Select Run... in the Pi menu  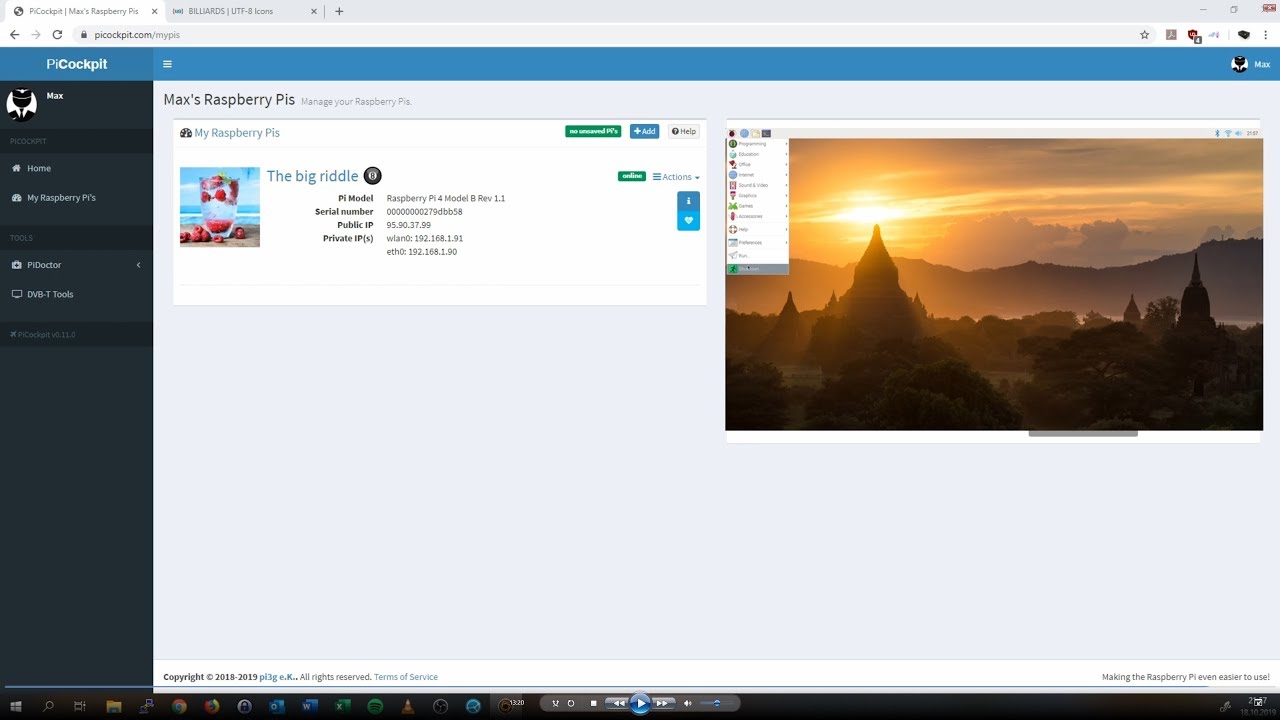[x=758, y=255]
